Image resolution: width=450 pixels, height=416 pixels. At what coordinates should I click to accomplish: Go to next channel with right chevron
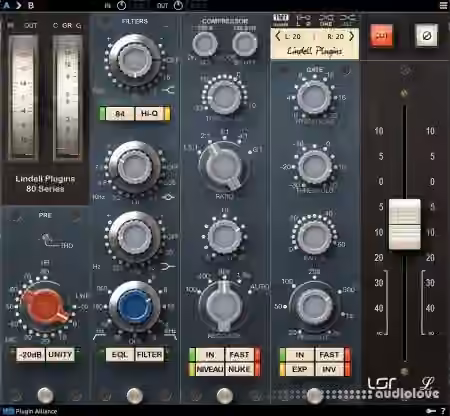click(x=352, y=36)
